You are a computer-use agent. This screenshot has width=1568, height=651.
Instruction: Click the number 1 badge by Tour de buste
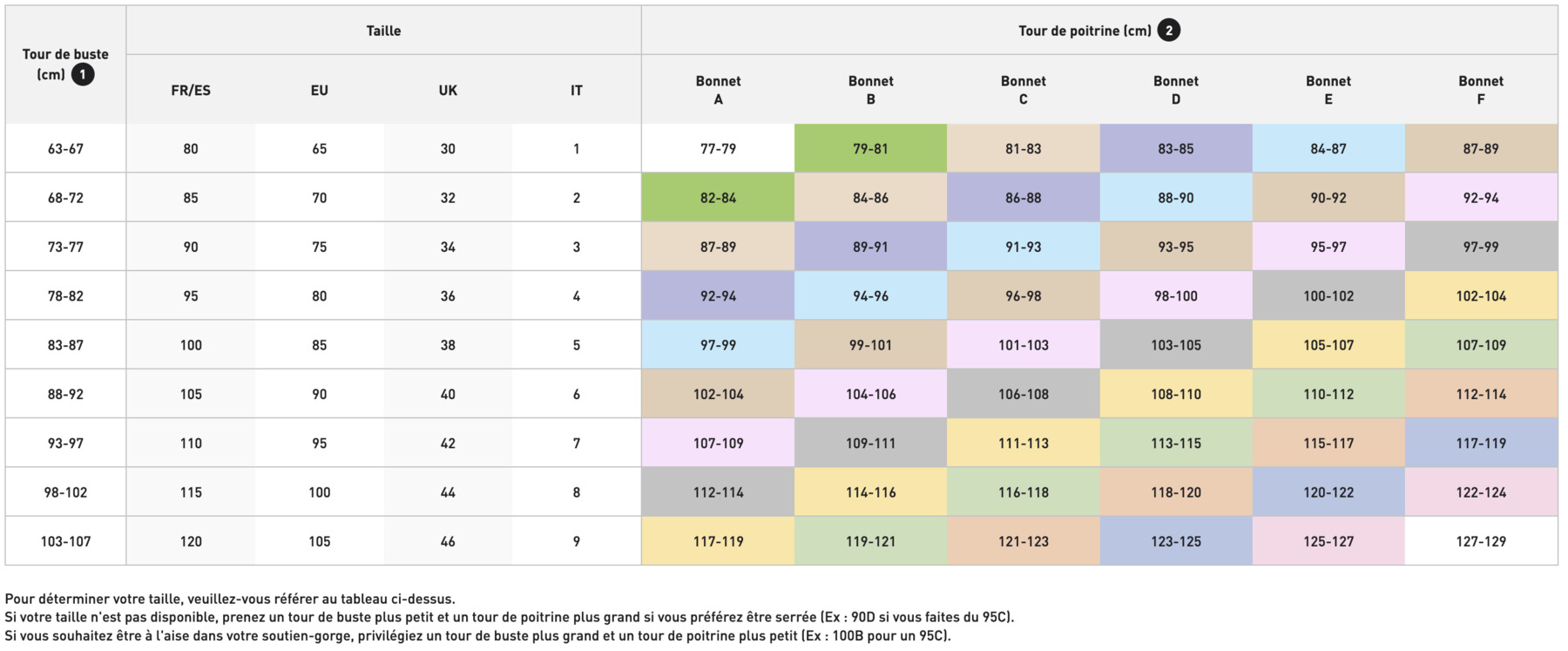click(x=83, y=75)
